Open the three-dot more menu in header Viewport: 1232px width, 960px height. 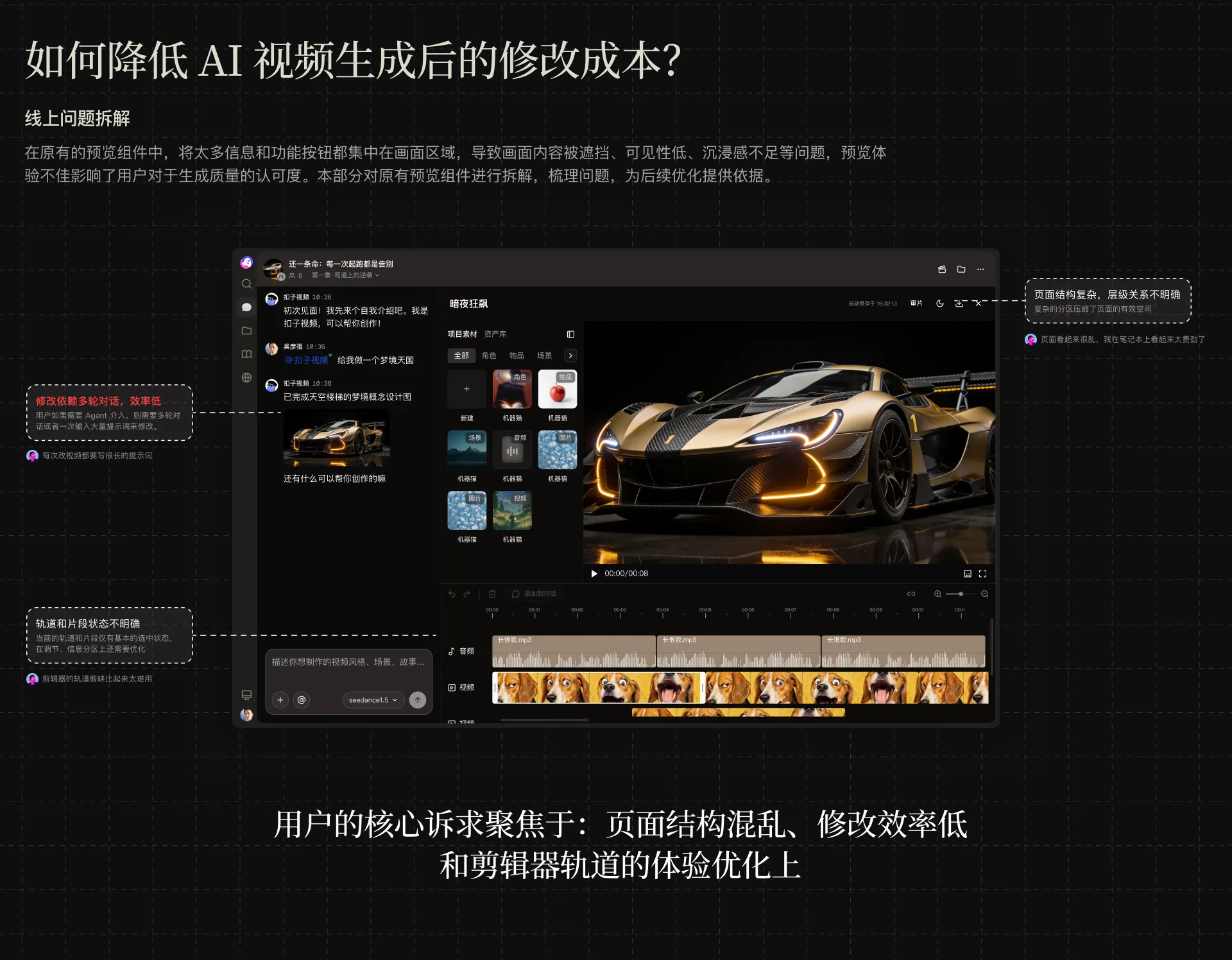pos(980,270)
